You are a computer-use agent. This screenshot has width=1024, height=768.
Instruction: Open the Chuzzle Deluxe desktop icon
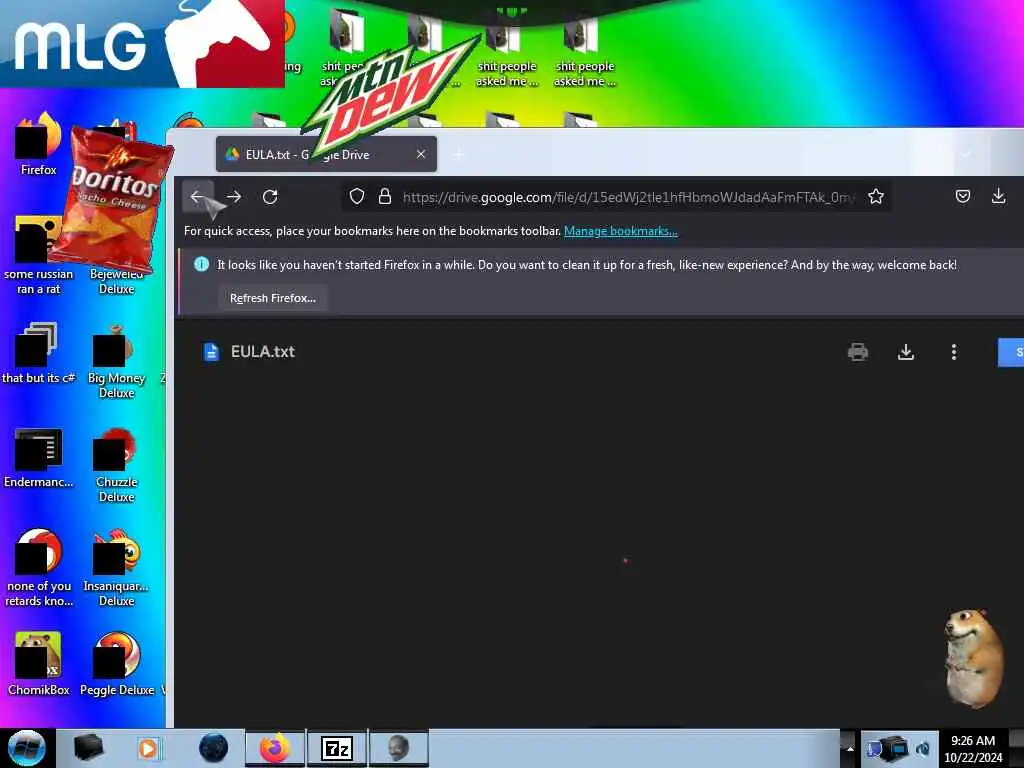click(x=116, y=464)
